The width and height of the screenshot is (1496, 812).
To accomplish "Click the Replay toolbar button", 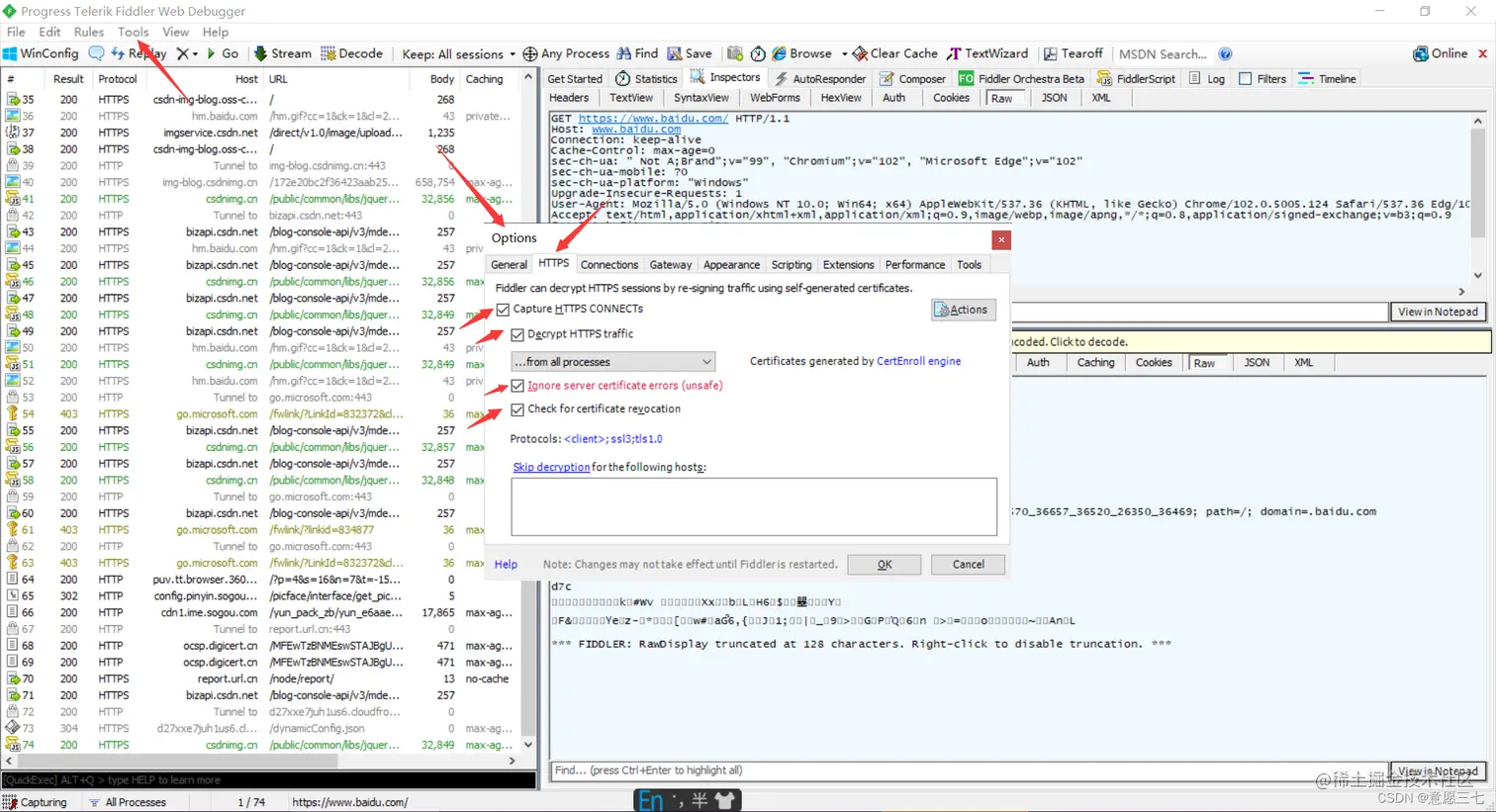I will click(x=139, y=53).
